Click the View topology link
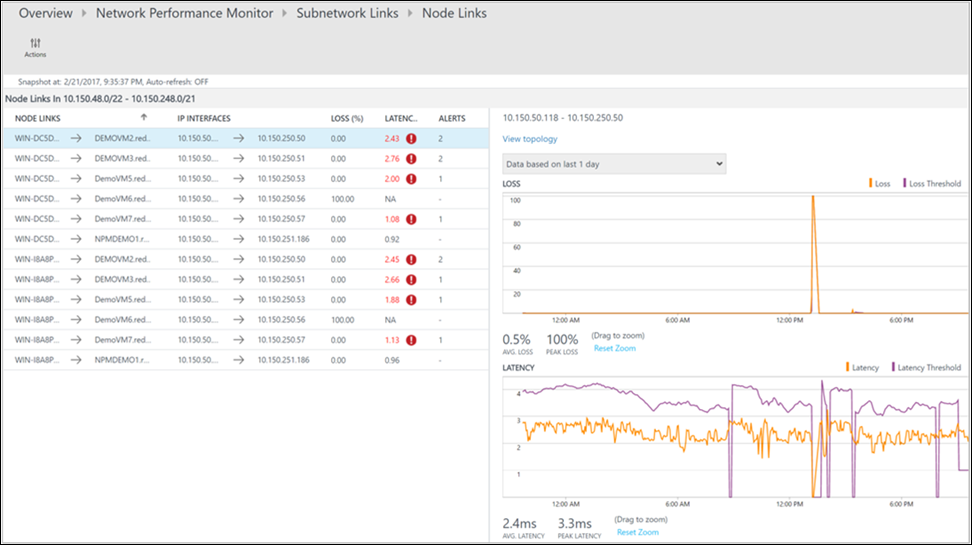 tap(530, 139)
